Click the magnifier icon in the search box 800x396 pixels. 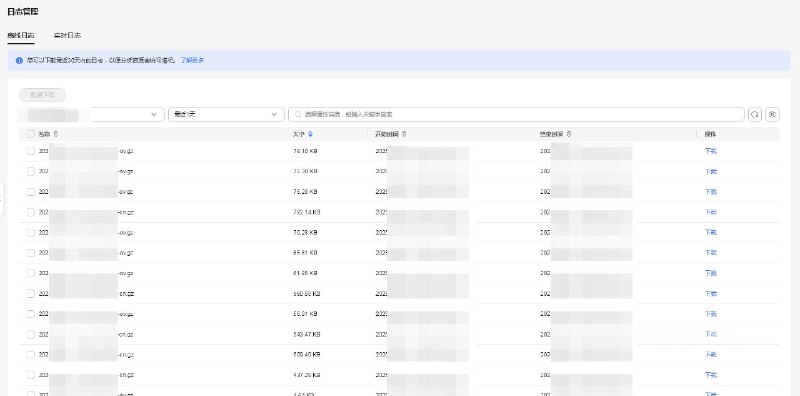click(298, 115)
